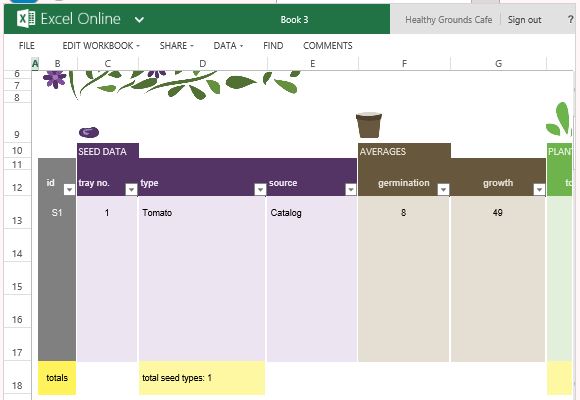Open the growth column filter dropdown

click(x=539, y=189)
